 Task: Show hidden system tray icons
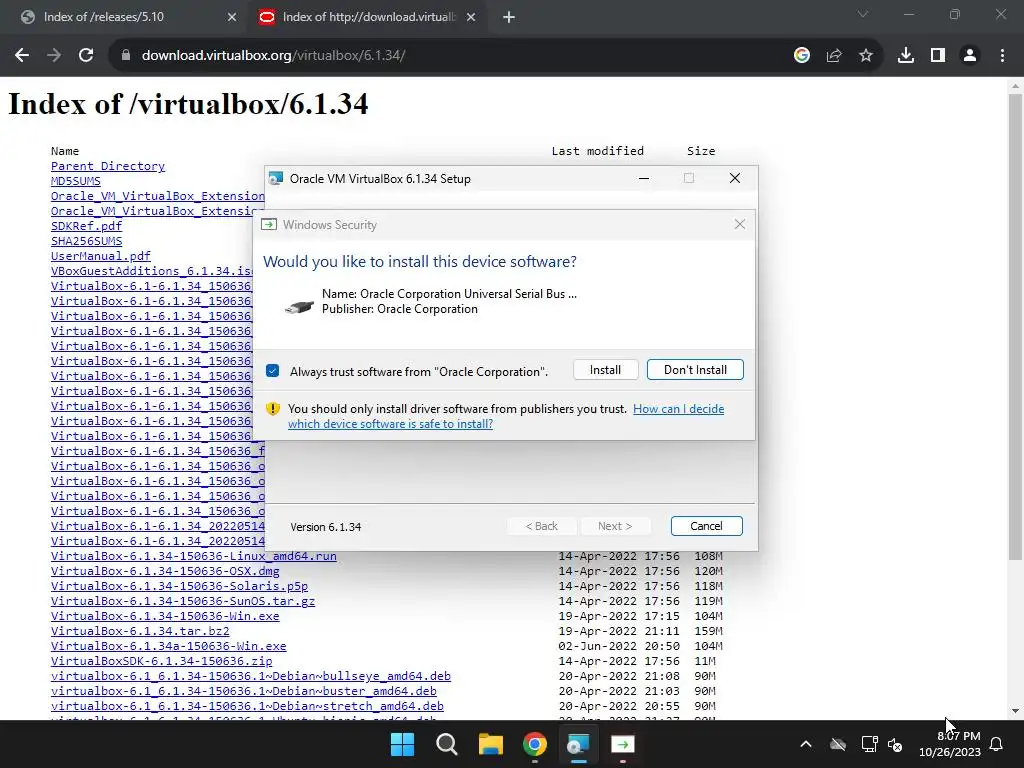806,744
